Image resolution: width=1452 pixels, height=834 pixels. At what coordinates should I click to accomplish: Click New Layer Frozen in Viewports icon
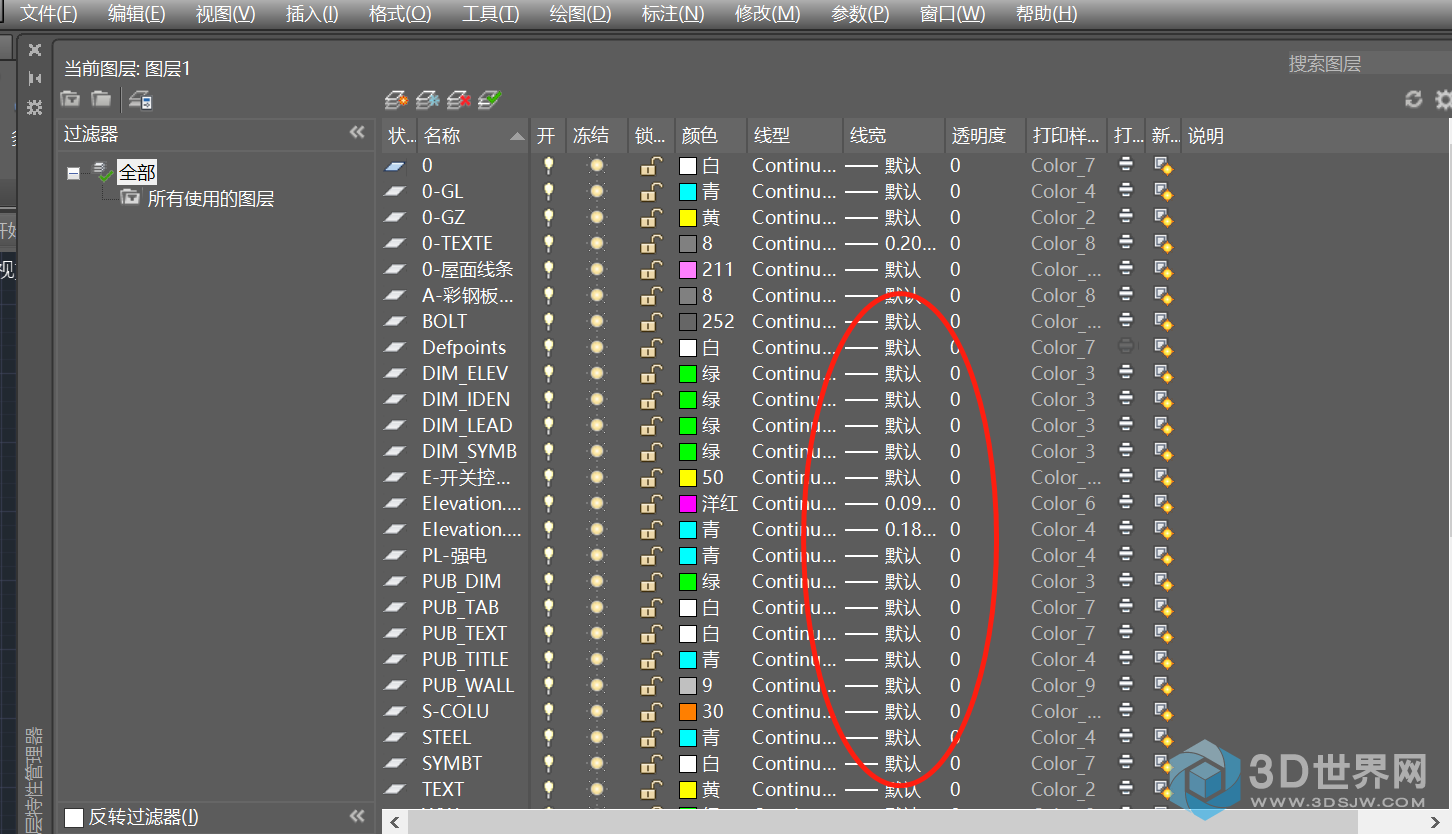[428, 100]
